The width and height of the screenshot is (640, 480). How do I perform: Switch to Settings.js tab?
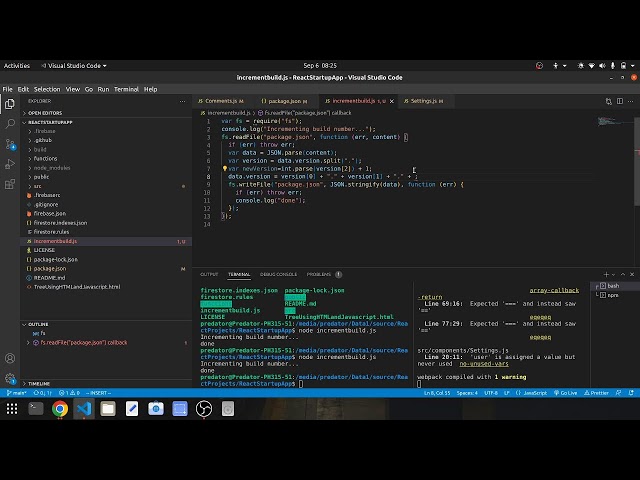[x=426, y=101]
